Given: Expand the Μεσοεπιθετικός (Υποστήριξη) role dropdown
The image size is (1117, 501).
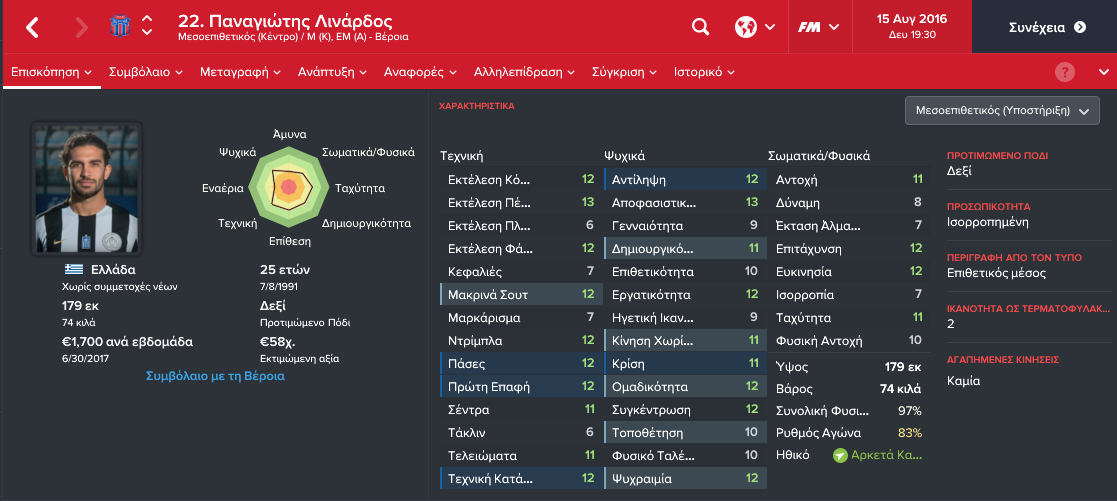Looking at the screenshot, I should pyautogui.click(x=1002, y=110).
